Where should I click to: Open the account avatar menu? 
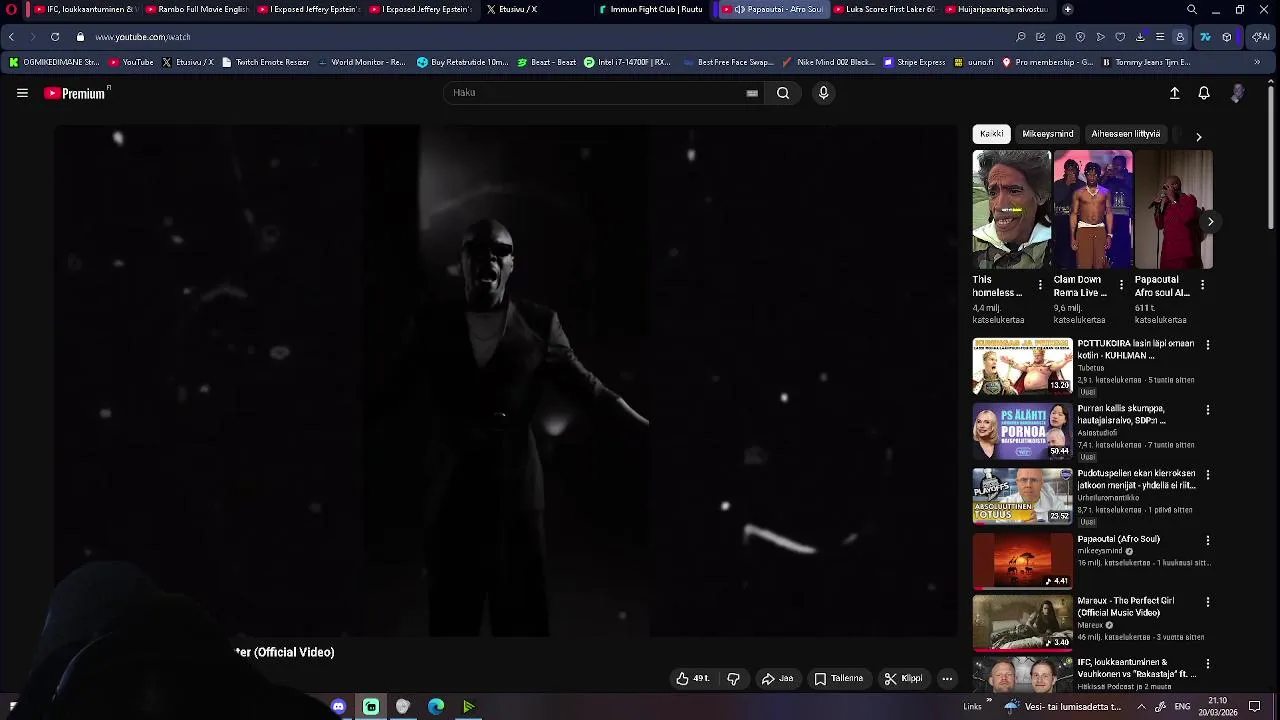point(1238,93)
